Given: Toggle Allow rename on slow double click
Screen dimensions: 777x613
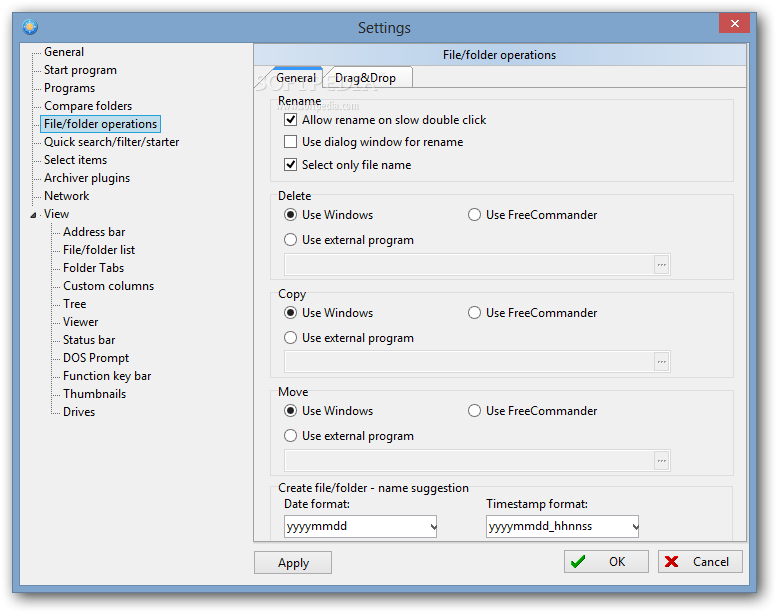Looking at the screenshot, I should pyautogui.click(x=290, y=120).
